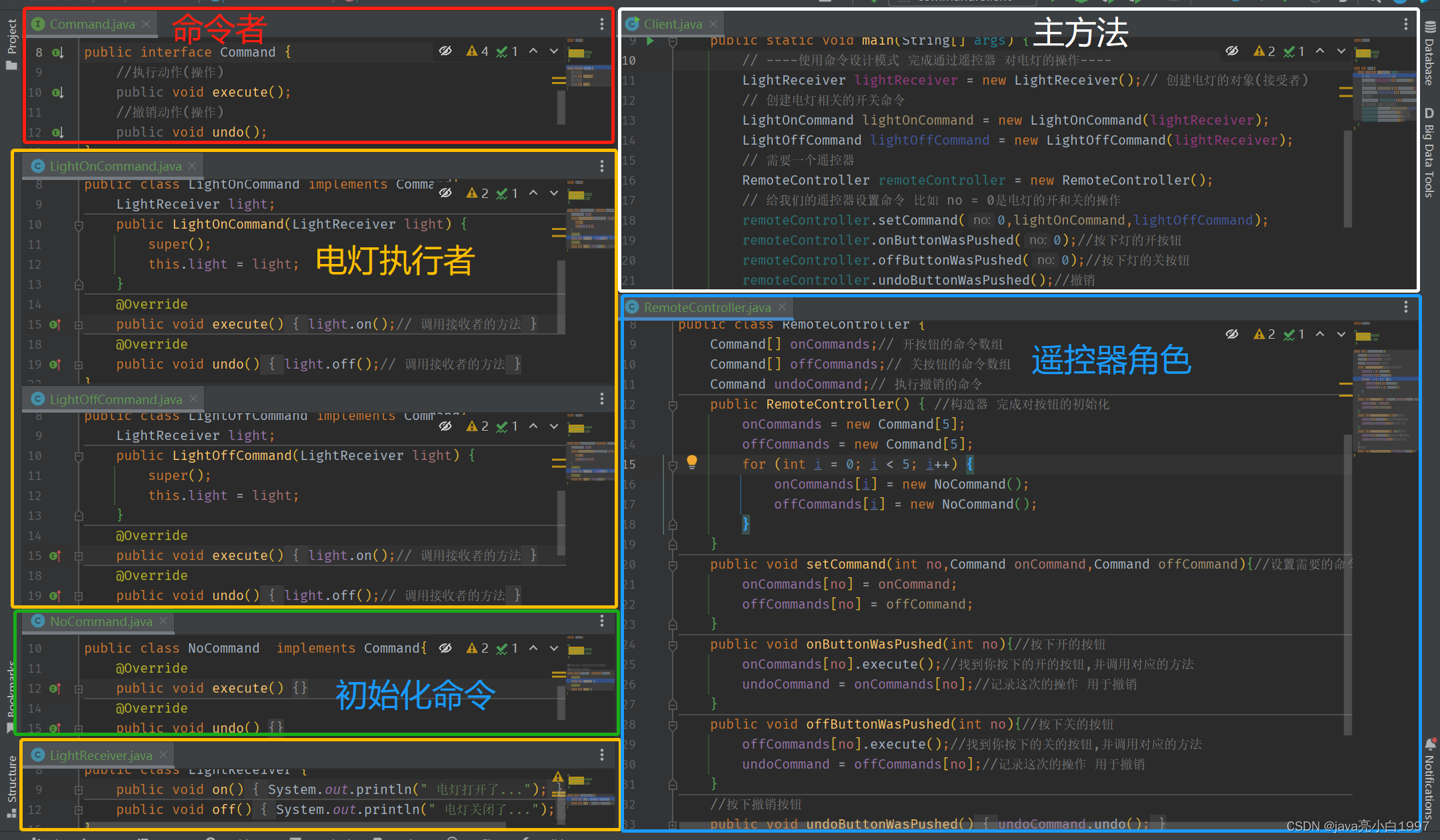Open the Database tool window
The width and height of the screenshot is (1440, 840).
pos(1429,54)
